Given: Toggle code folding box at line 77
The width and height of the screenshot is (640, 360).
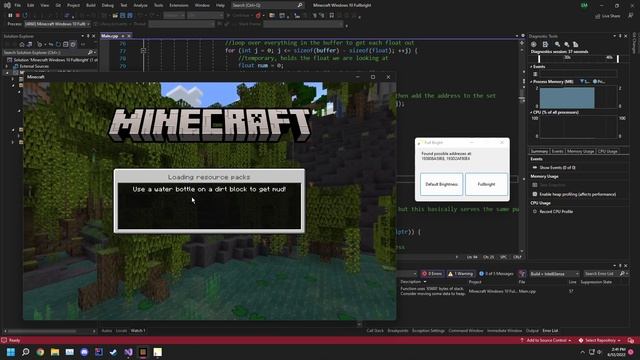Looking at the screenshot, I should (143, 51).
